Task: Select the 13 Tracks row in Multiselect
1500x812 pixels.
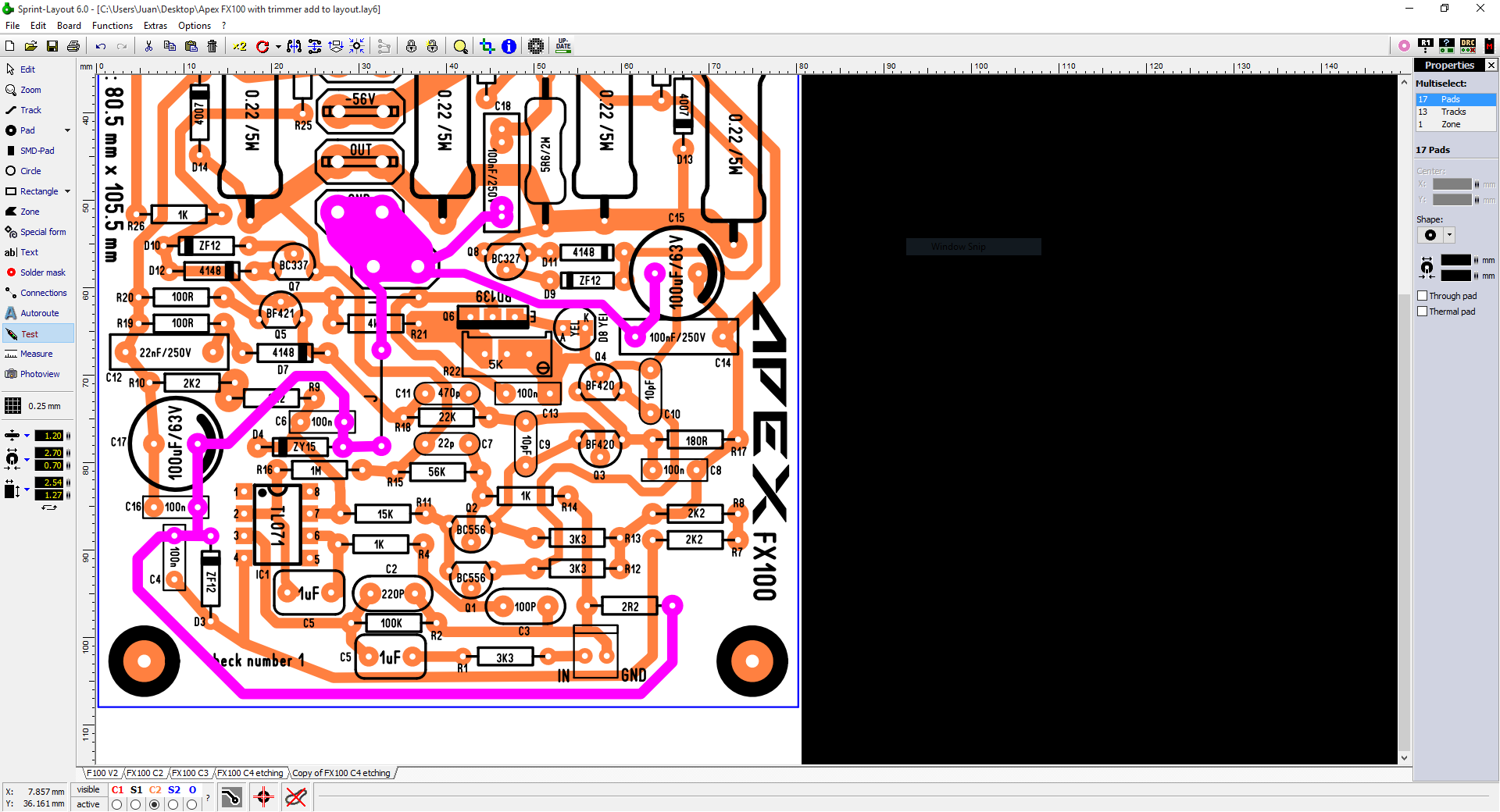Action: [1455, 112]
